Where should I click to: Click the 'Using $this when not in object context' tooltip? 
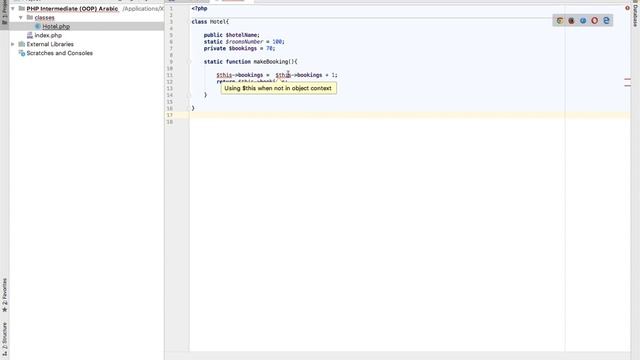[279, 88]
